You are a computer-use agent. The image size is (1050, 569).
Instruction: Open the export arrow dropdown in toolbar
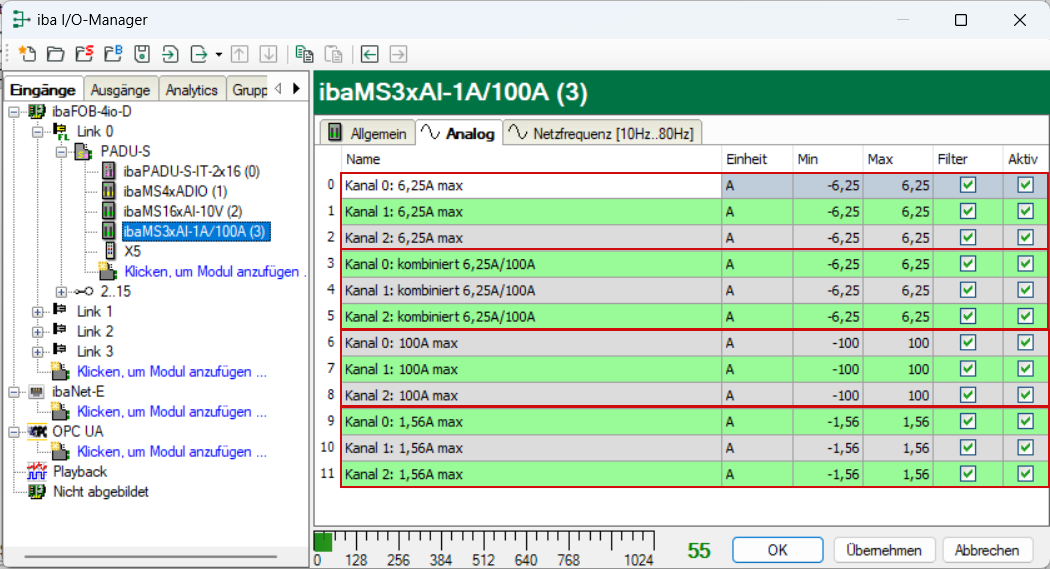tap(216, 54)
